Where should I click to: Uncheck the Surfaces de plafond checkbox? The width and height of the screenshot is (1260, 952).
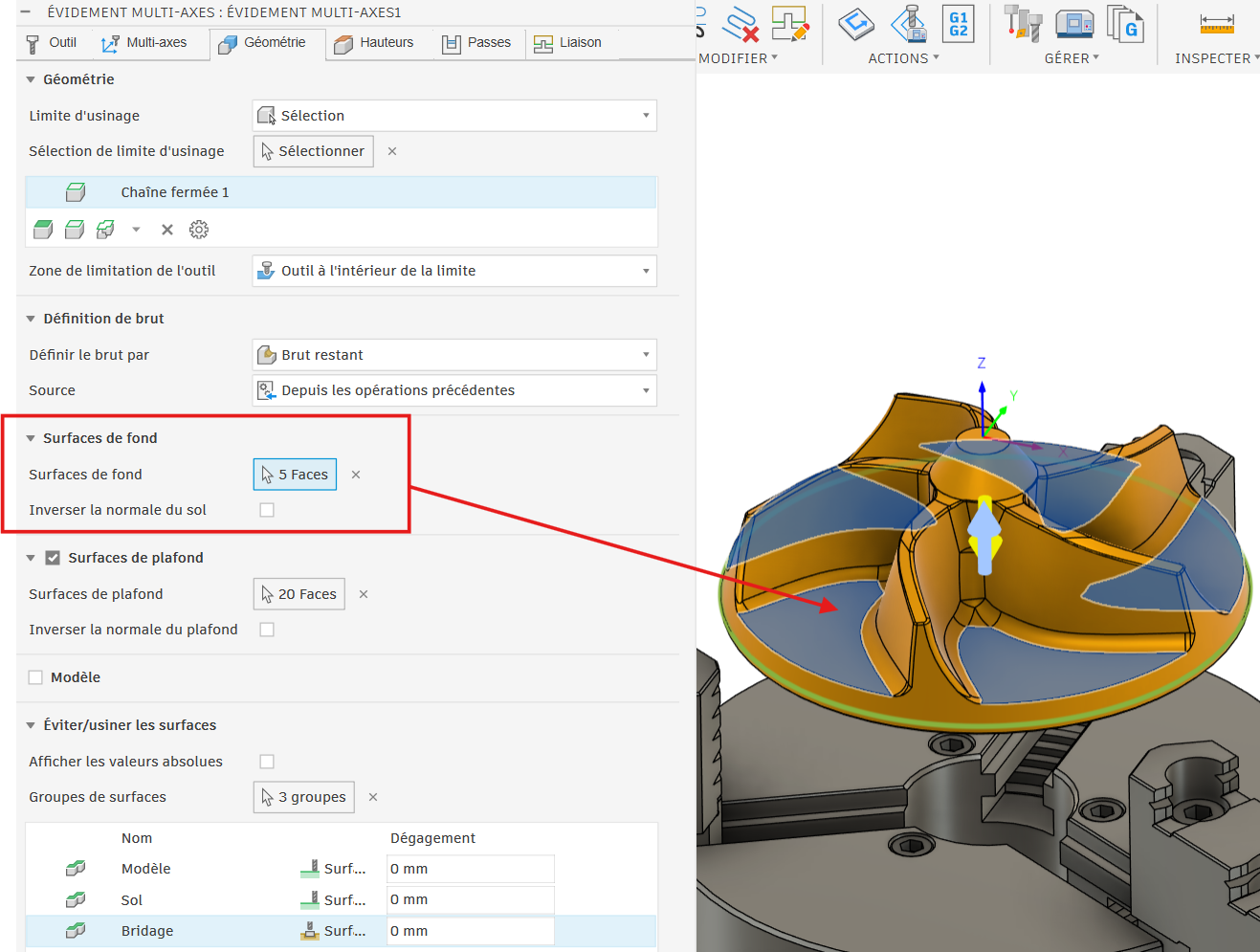tap(53, 558)
